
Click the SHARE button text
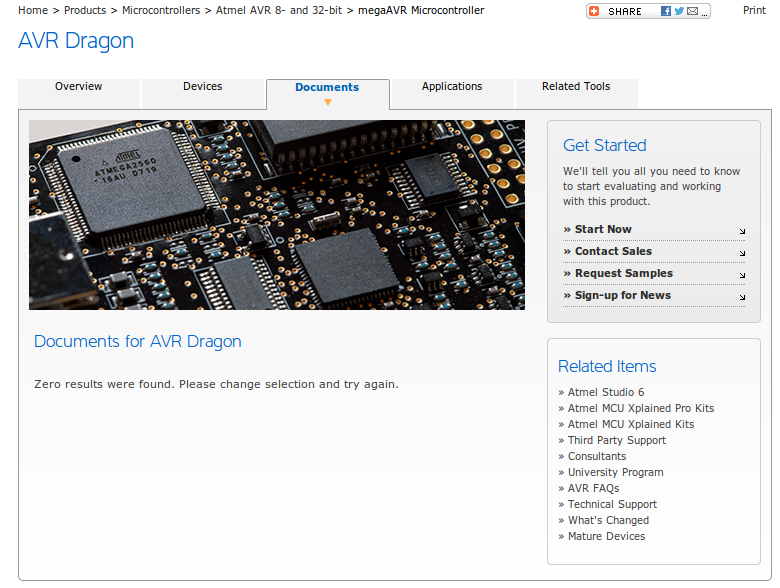pos(625,11)
